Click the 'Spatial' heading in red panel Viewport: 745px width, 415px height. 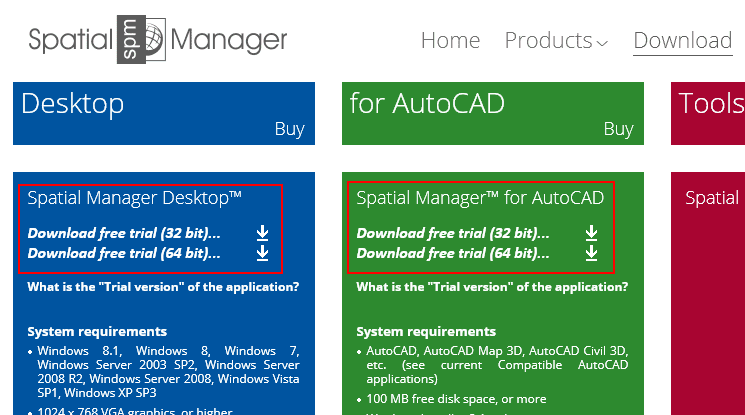point(712,198)
